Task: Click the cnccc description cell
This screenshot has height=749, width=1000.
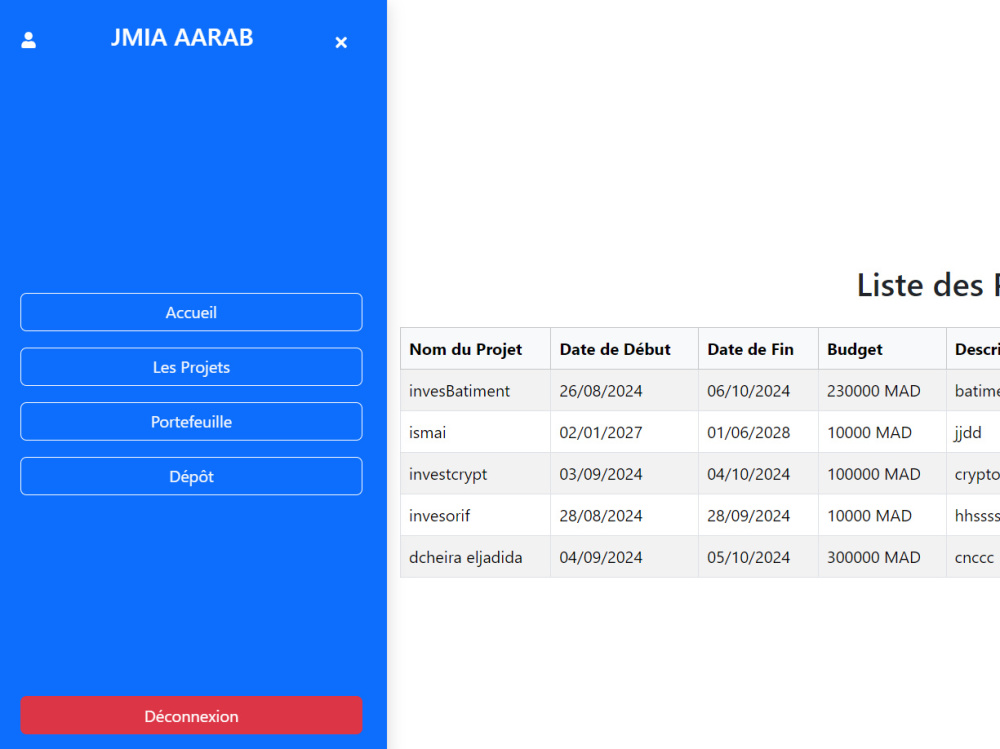Action: click(973, 557)
